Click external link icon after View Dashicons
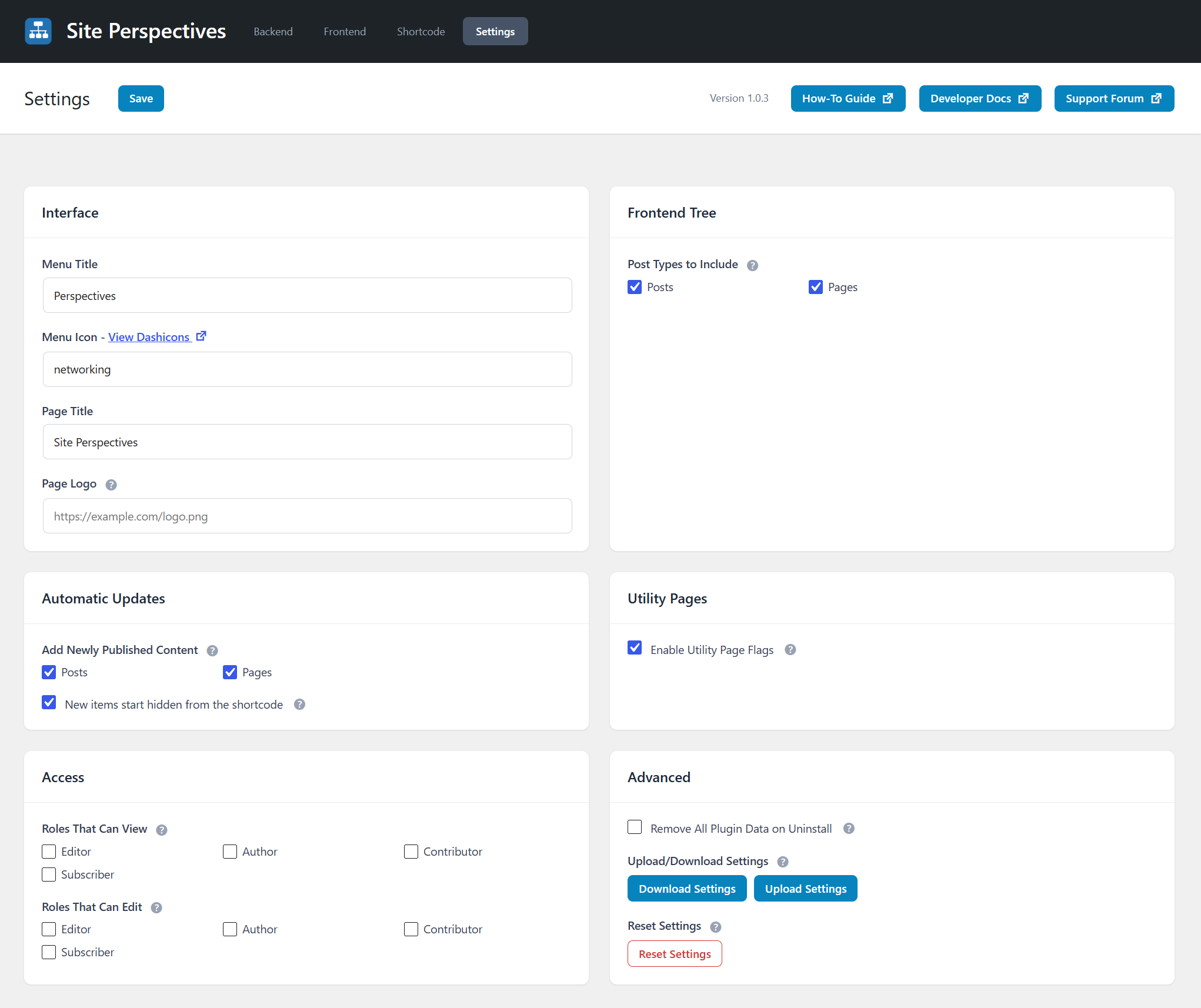The image size is (1201, 1008). point(201,336)
